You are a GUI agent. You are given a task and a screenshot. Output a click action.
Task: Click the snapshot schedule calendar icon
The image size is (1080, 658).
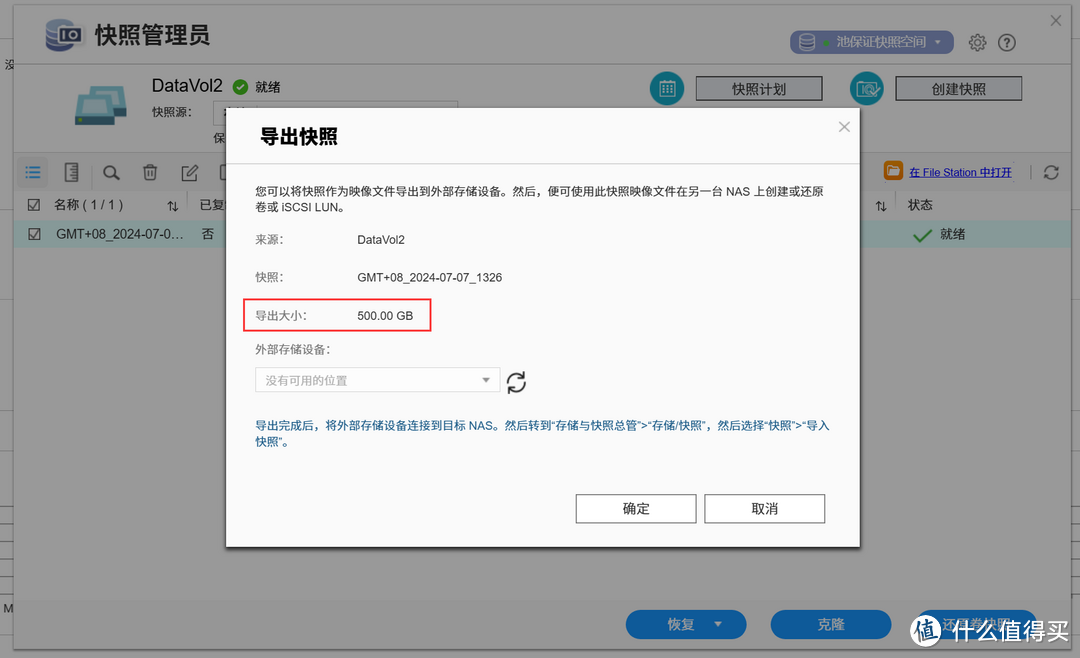(x=667, y=88)
